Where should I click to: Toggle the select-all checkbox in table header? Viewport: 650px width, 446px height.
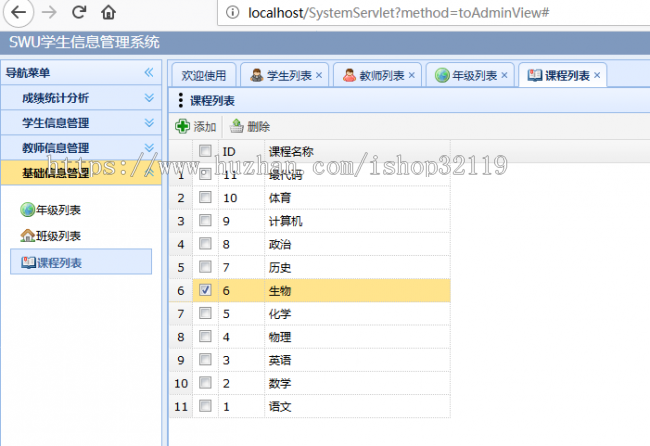coord(205,150)
